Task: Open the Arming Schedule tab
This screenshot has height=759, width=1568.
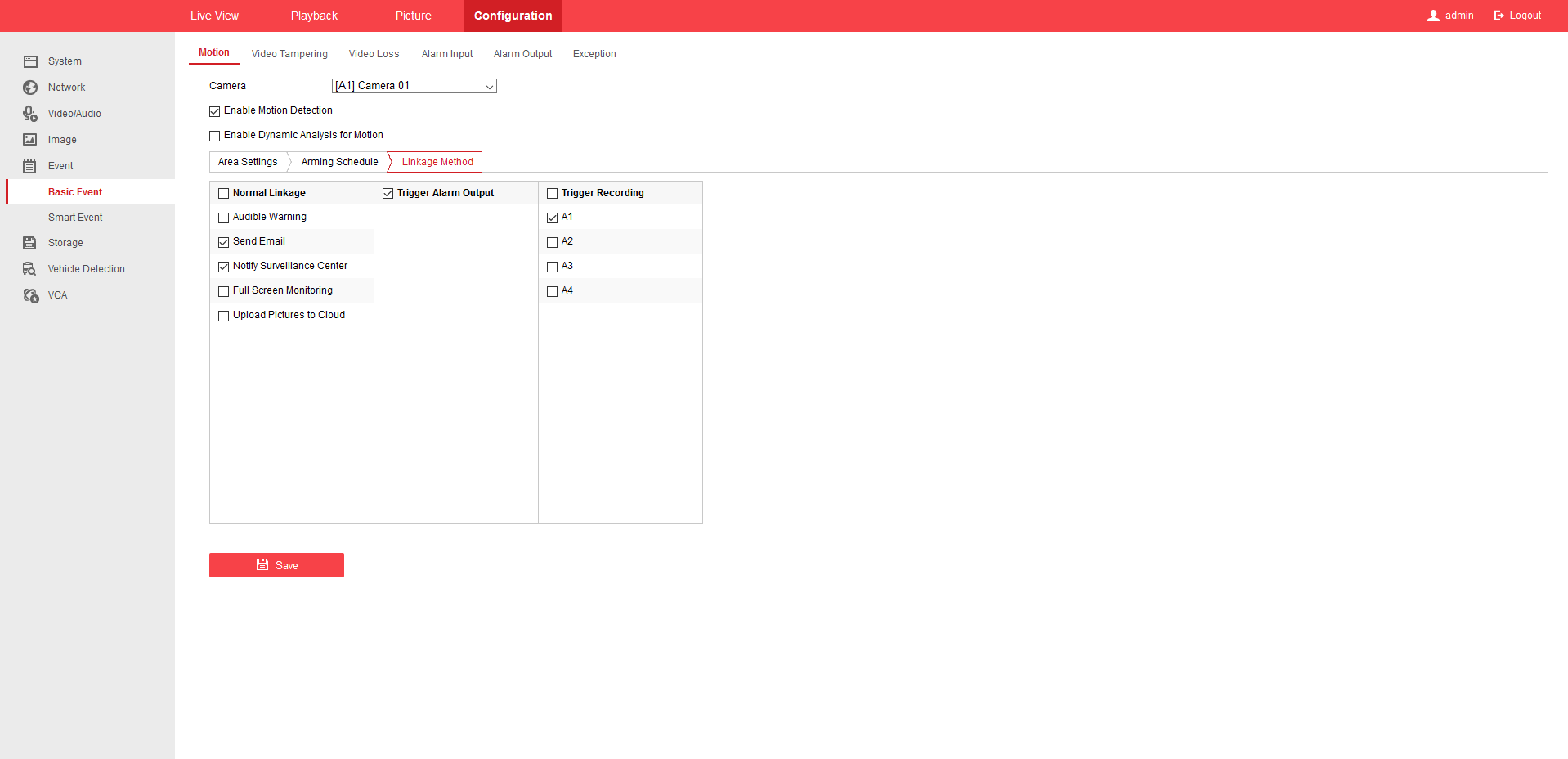Action: [x=339, y=162]
